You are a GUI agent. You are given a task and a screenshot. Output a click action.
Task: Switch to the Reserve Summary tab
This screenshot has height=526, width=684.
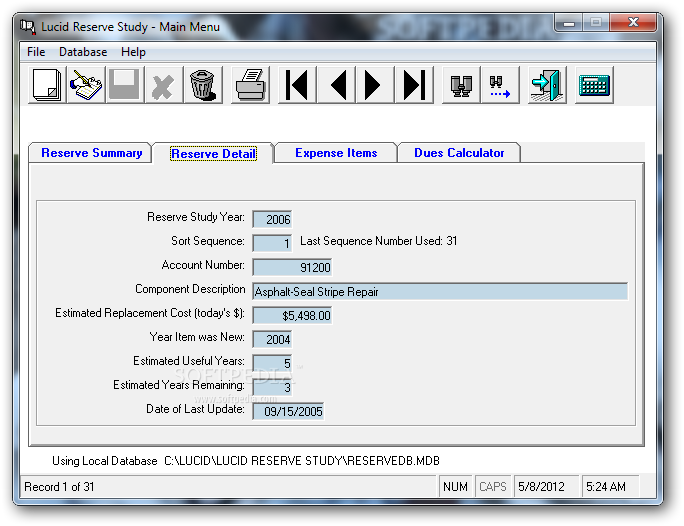[x=91, y=153]
